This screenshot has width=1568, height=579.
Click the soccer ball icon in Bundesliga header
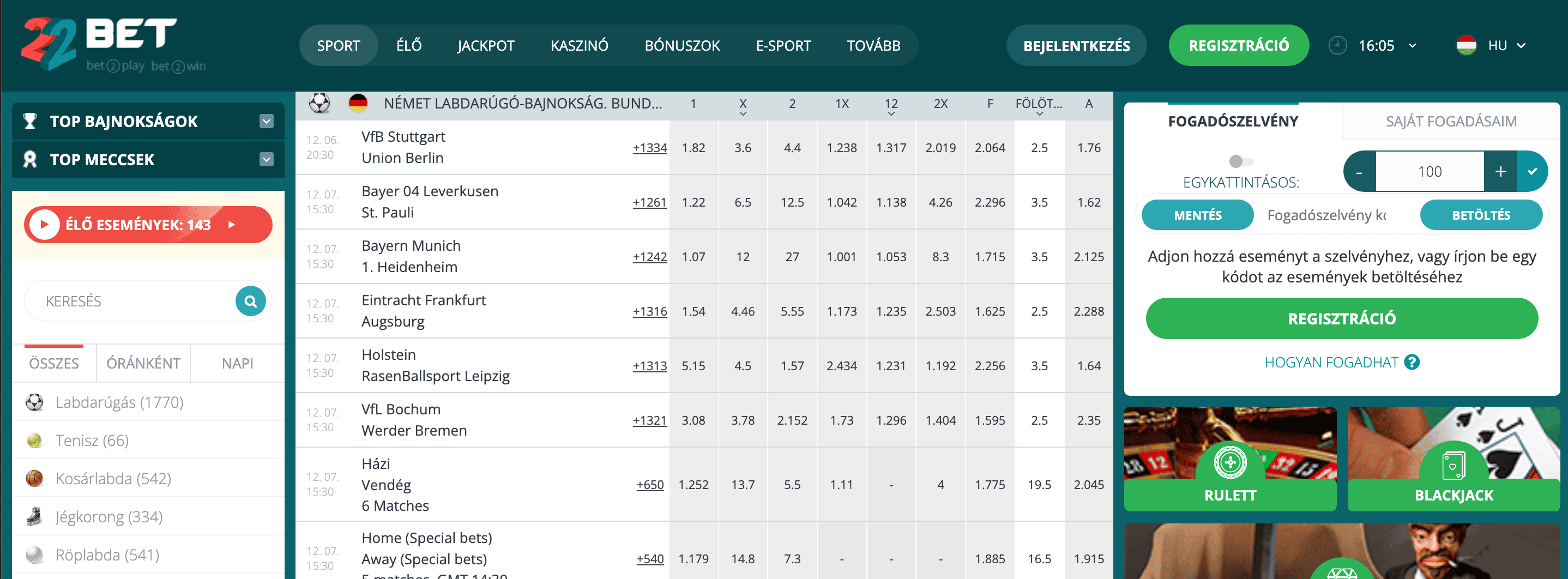(x=319, y=104)
